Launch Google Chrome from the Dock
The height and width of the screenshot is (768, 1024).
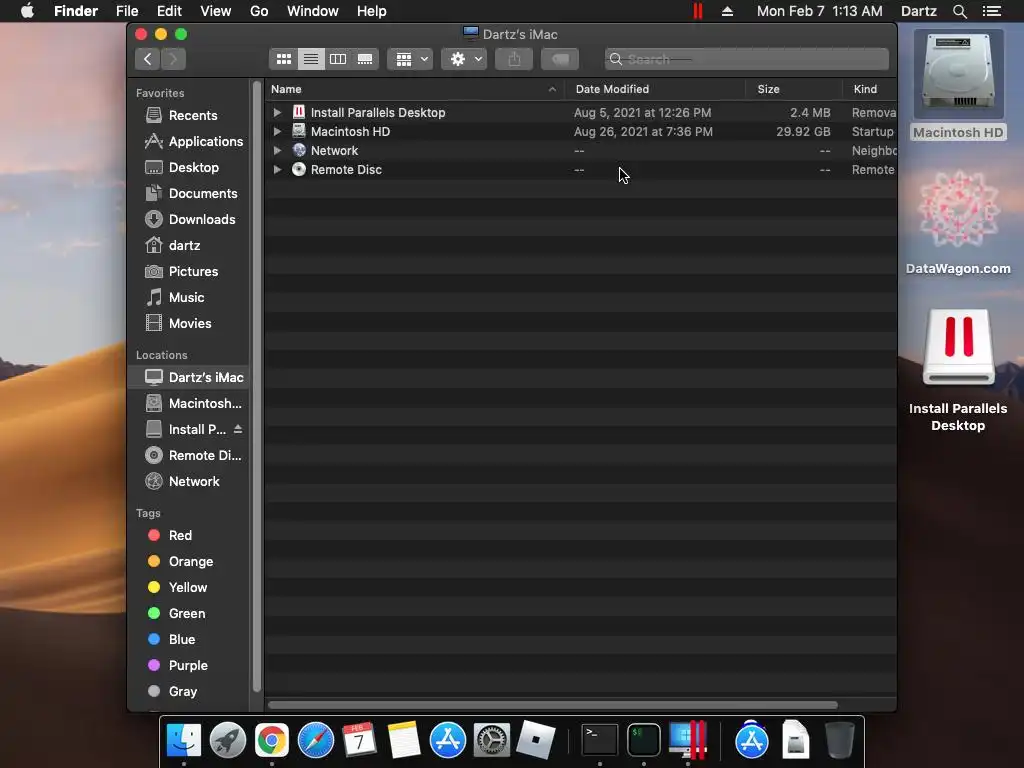pyautogui.click(x=272, y=740)
